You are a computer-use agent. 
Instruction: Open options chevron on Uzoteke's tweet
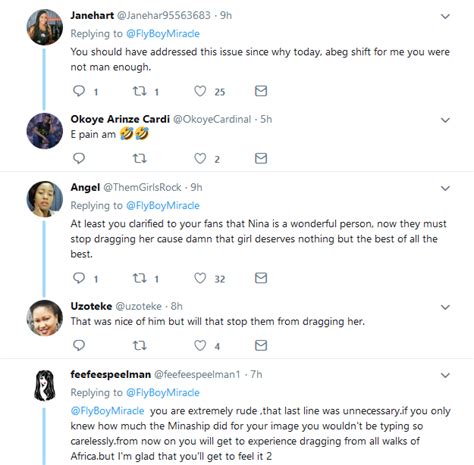point(445,307)
